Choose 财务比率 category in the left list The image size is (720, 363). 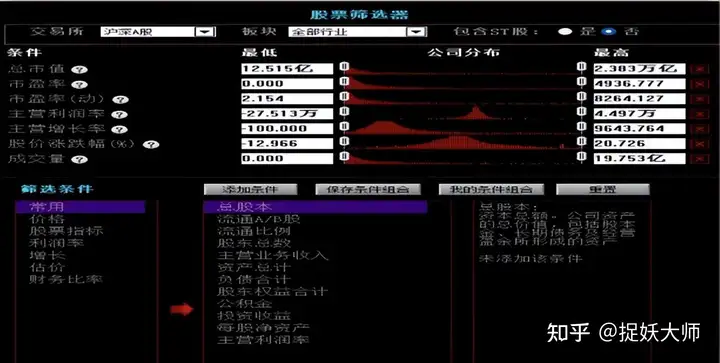(66, 279)
